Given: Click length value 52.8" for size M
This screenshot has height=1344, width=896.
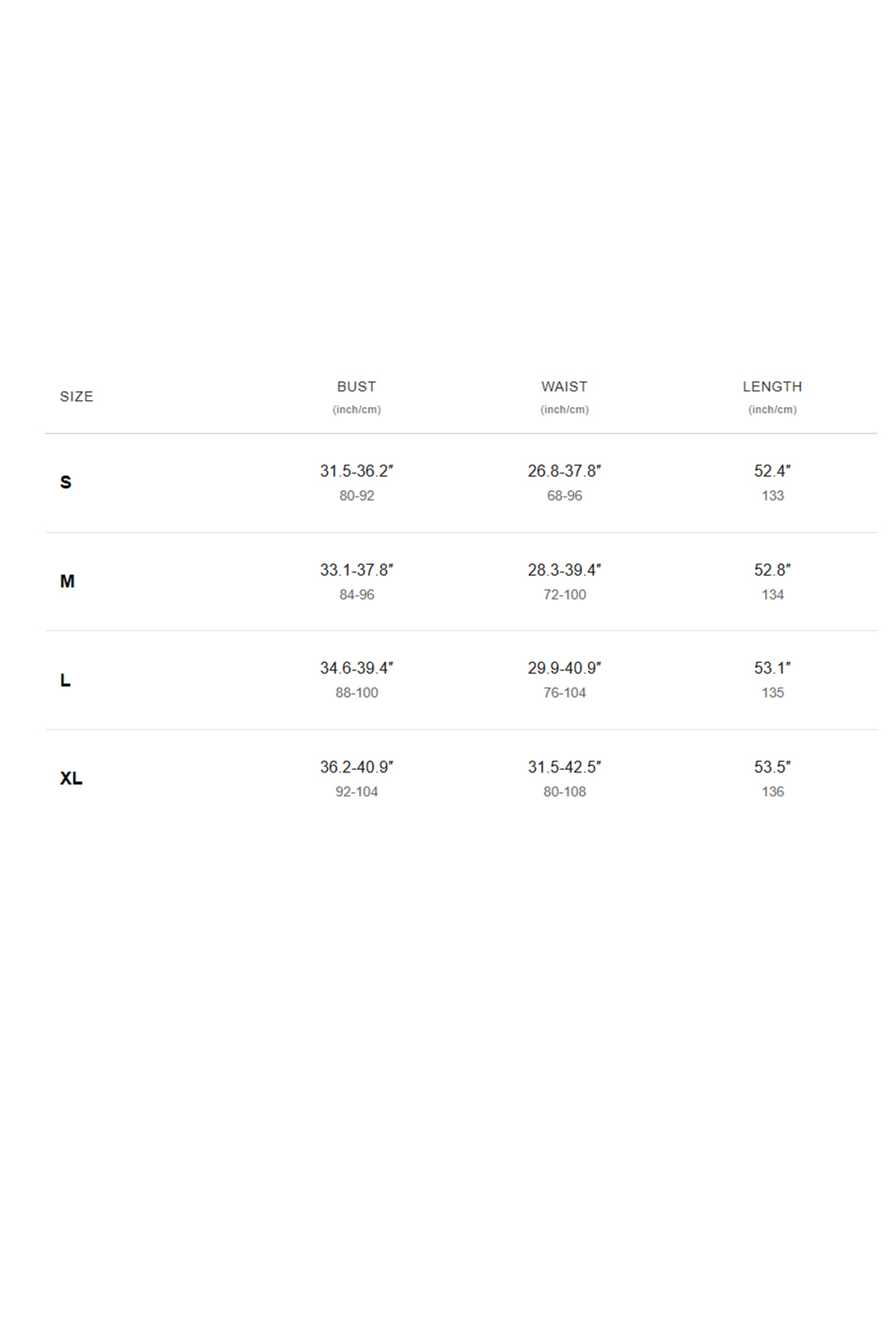Looking at the screenshot, I should 772,570.
